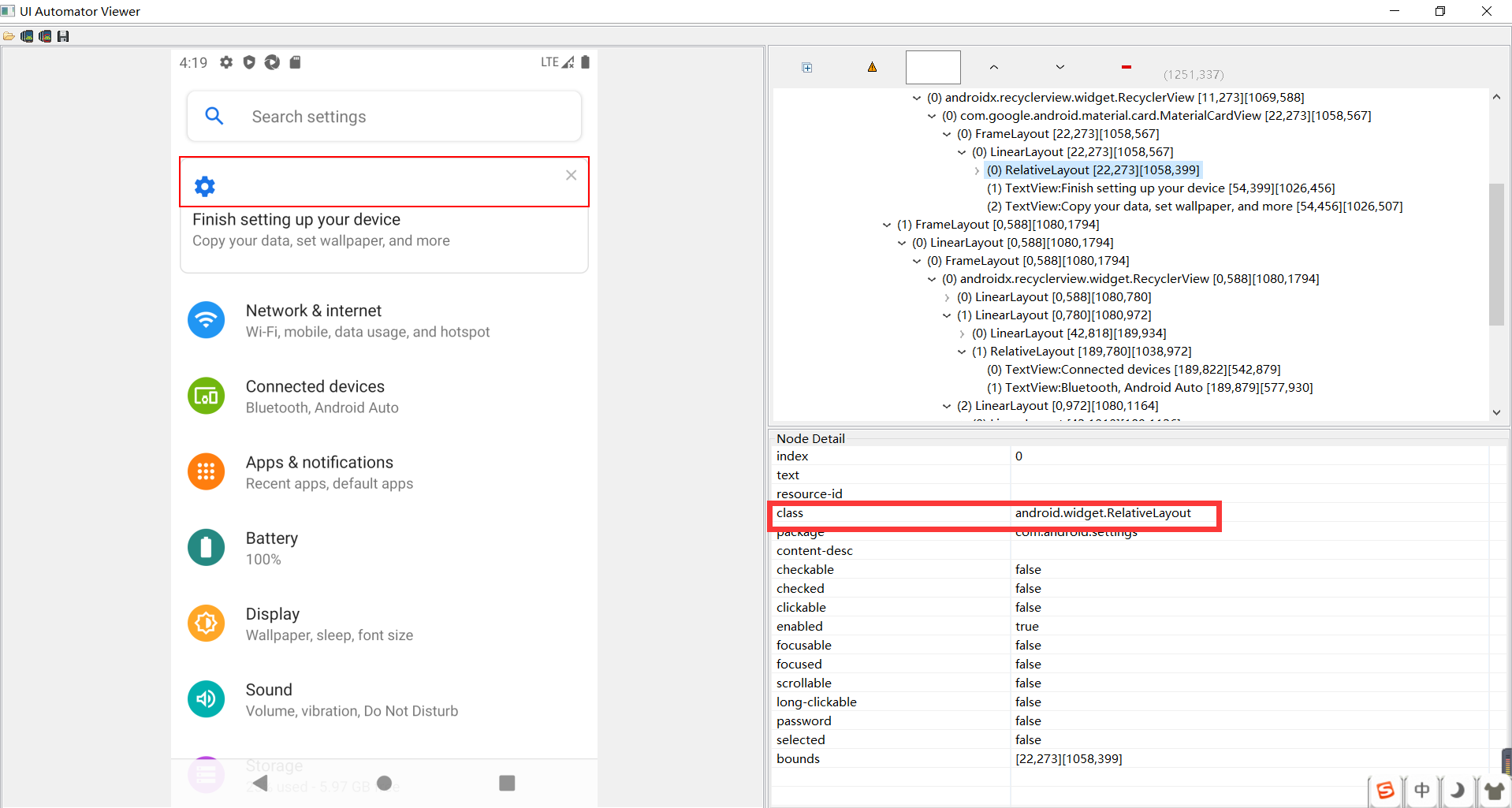This screenshot has height=808, width=1512.
Task: Click in the node search text box
Action: [933, 67]
